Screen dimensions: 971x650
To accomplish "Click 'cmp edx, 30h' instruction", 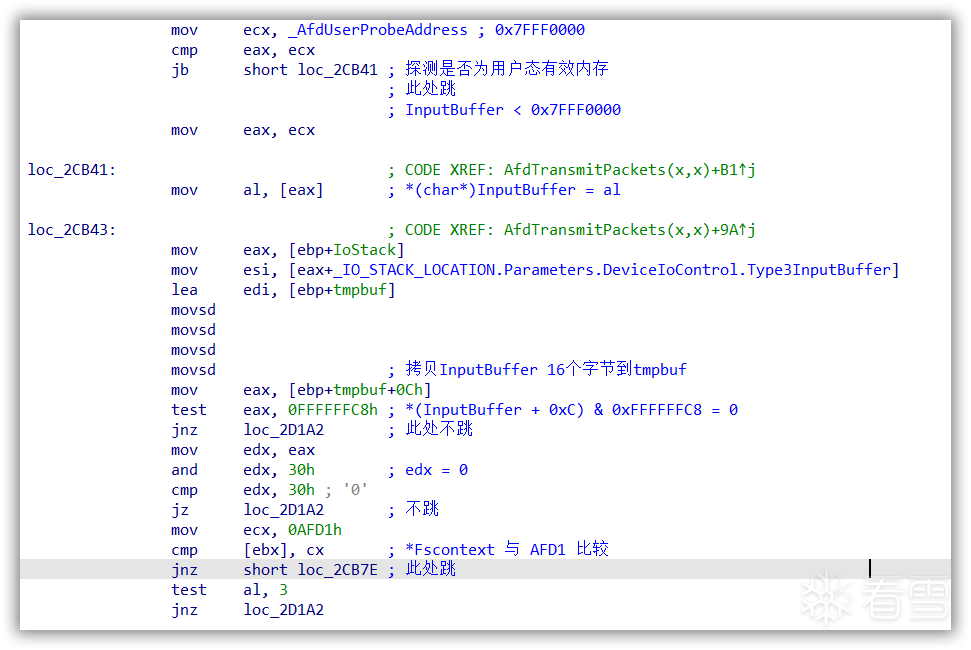I will 243,490.
